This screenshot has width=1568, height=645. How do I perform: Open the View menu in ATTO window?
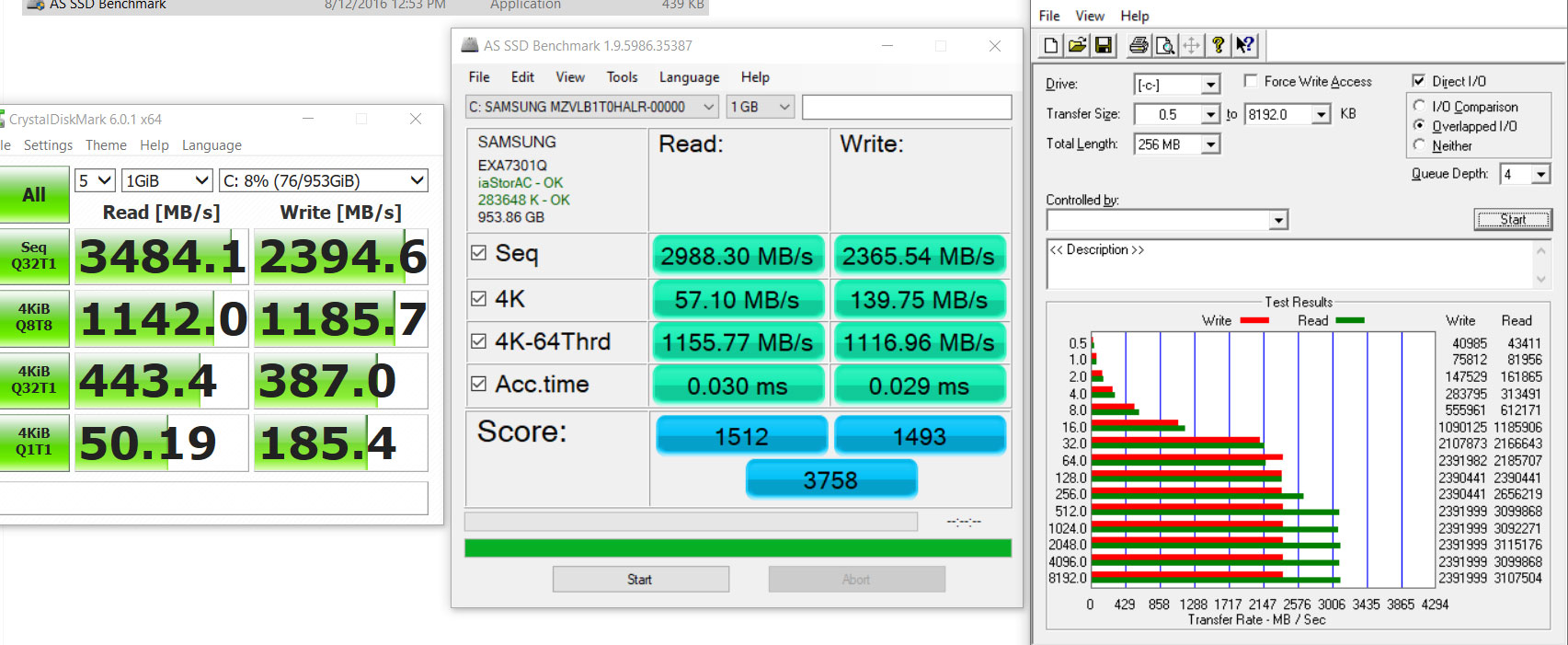point(1090,16)
